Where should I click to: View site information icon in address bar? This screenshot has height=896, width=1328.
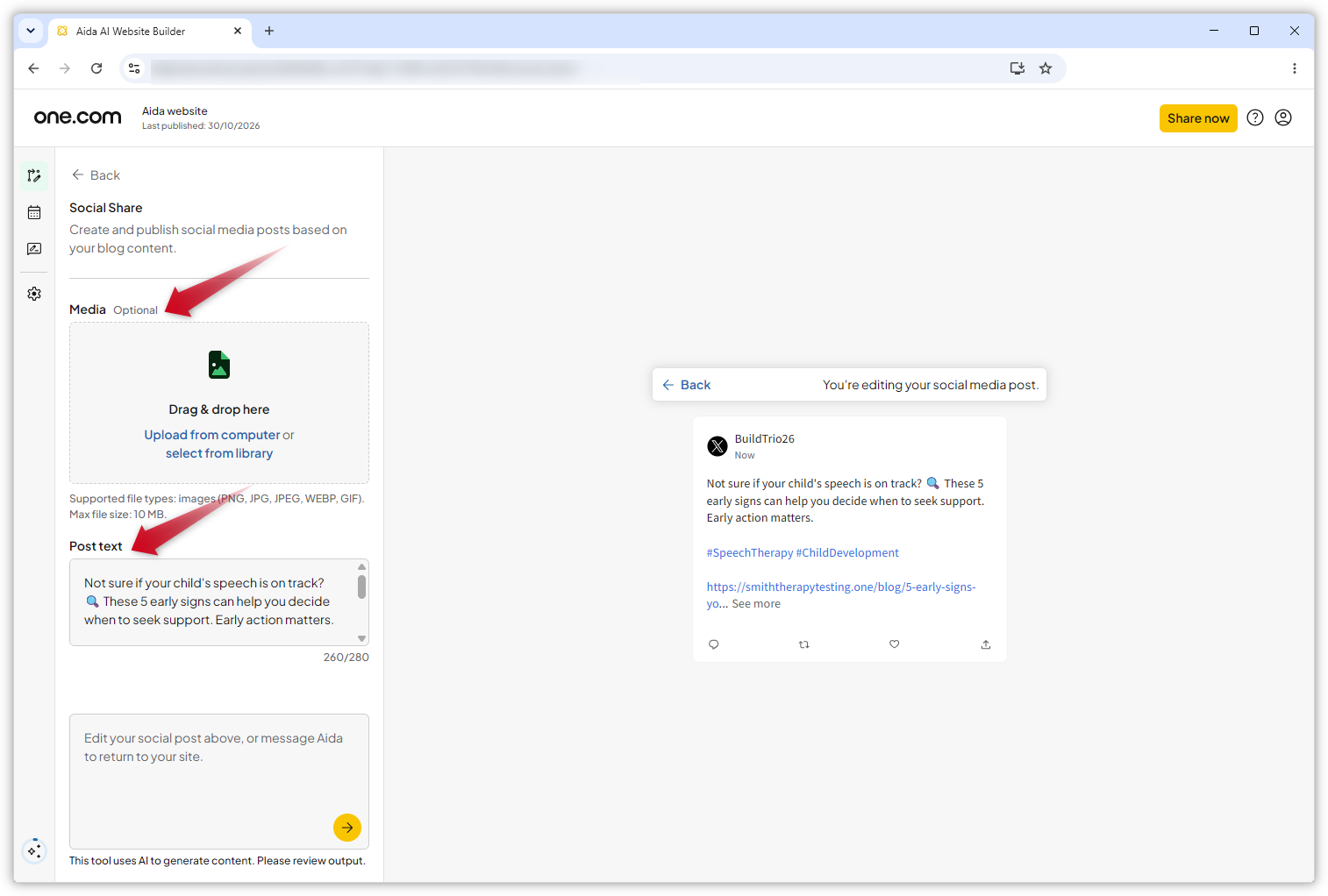134,68
